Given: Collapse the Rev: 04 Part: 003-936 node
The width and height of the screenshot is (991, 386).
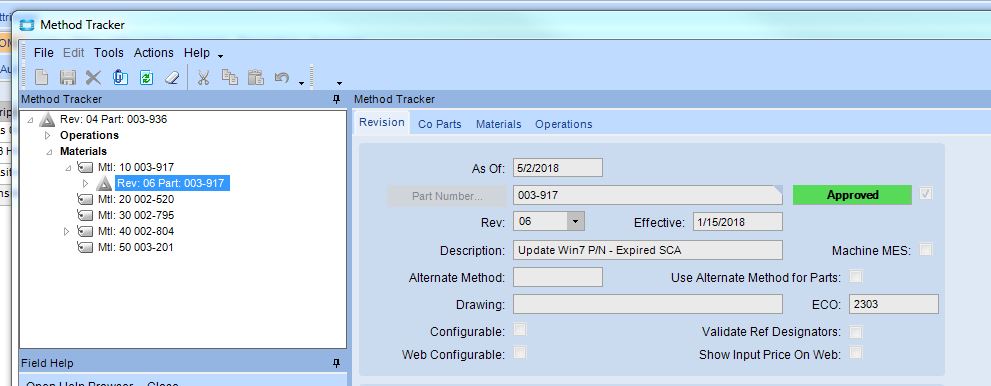Looking at the screenshot, I should pyautogui.click(x=30, y=120).
